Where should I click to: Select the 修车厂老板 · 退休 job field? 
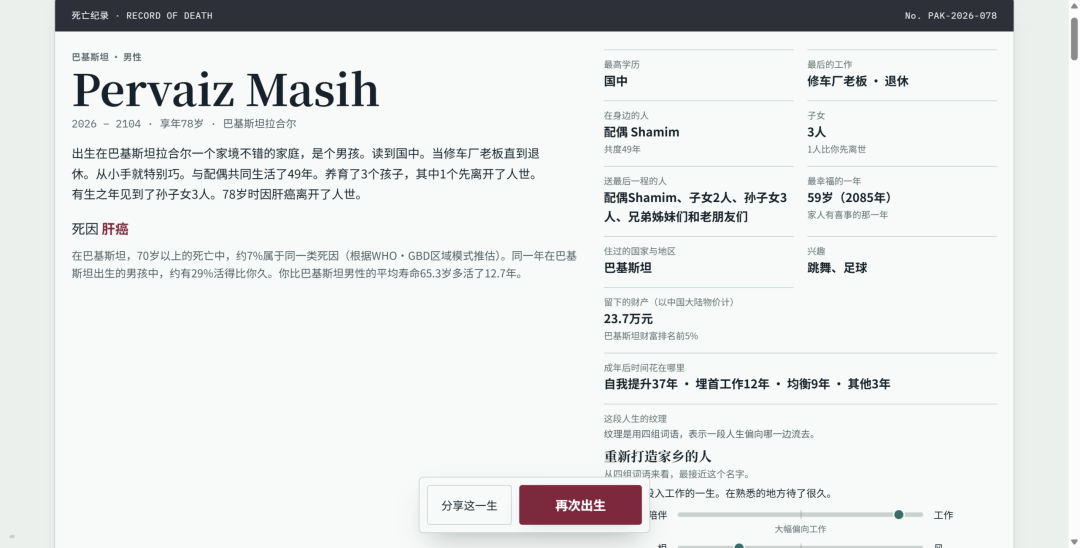click(858, 81)
